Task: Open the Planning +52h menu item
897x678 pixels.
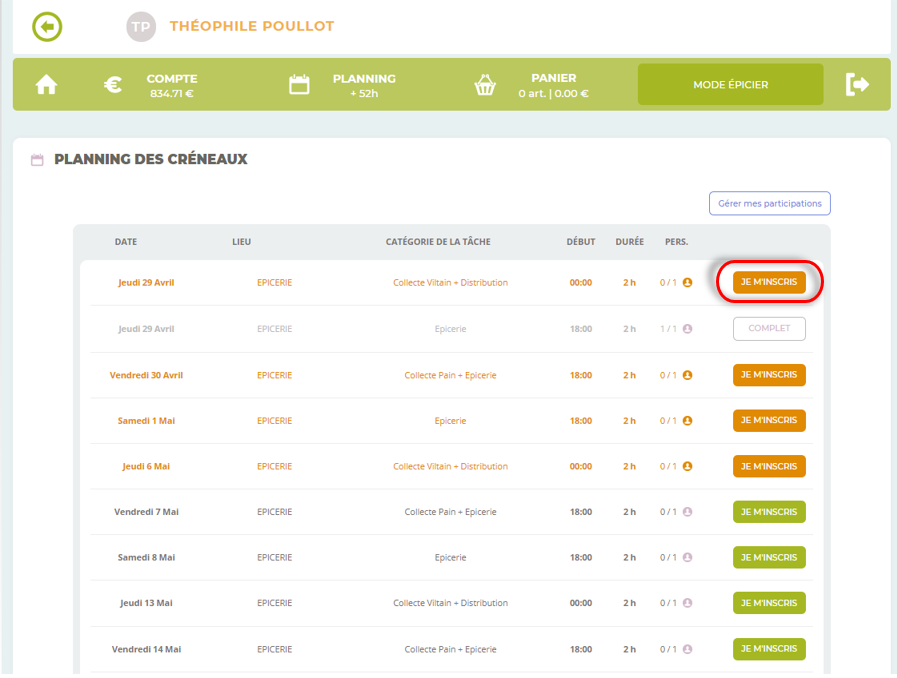Action: click(364, 85)
